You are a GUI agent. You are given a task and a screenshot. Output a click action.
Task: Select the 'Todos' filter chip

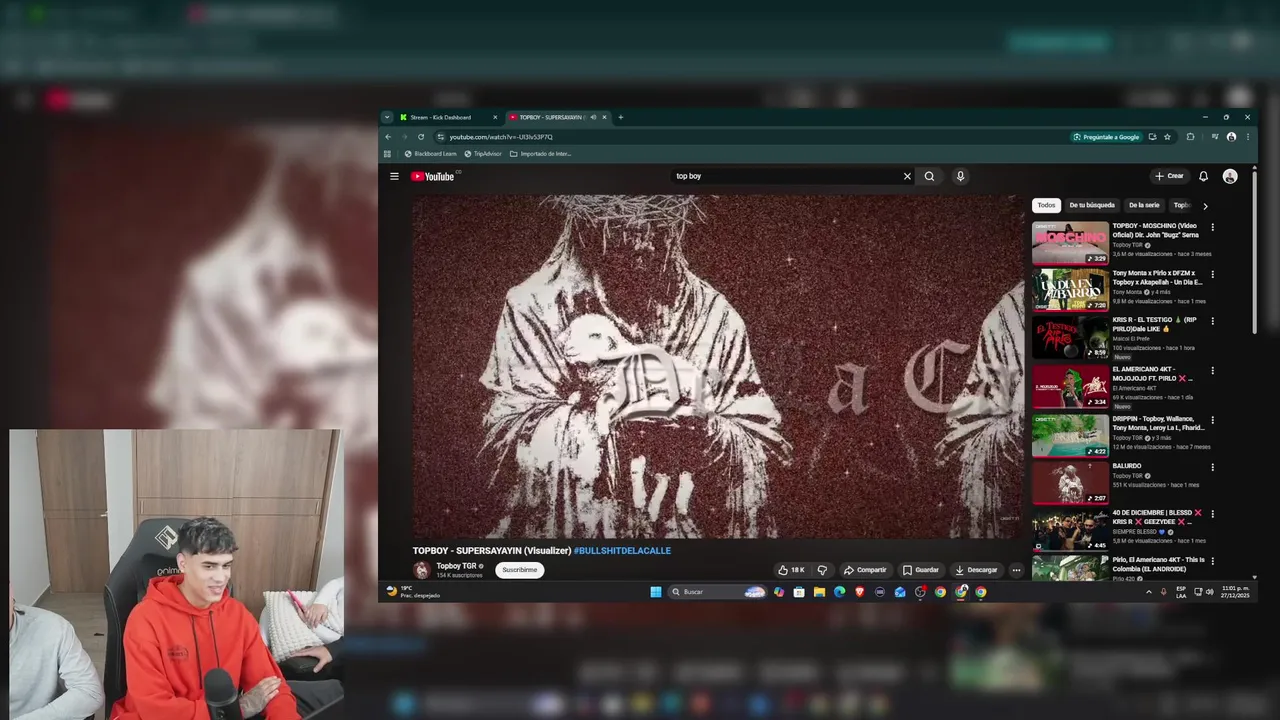point(1046,205)
